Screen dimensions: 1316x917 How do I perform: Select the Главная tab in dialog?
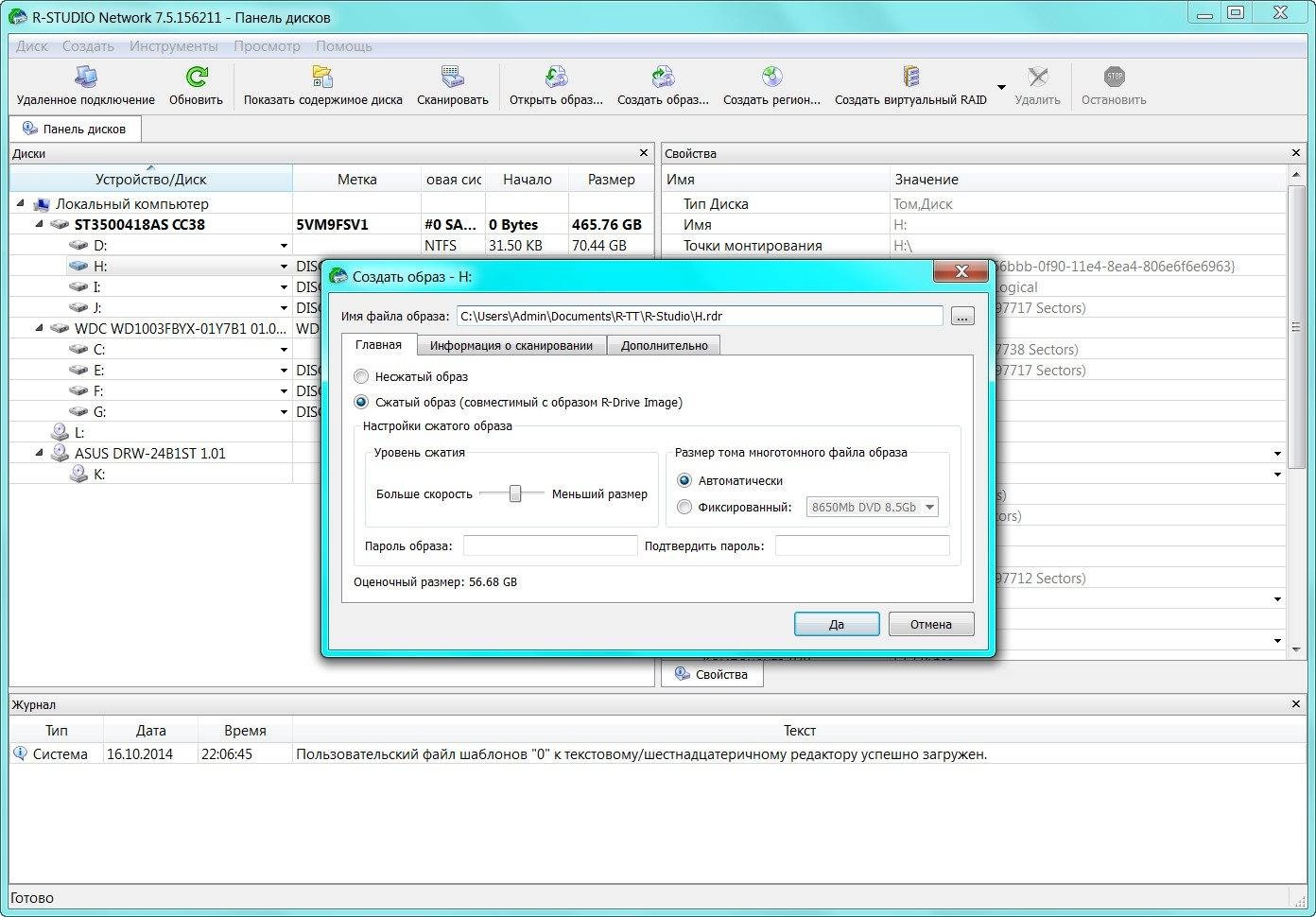click(x=378, y=344)
